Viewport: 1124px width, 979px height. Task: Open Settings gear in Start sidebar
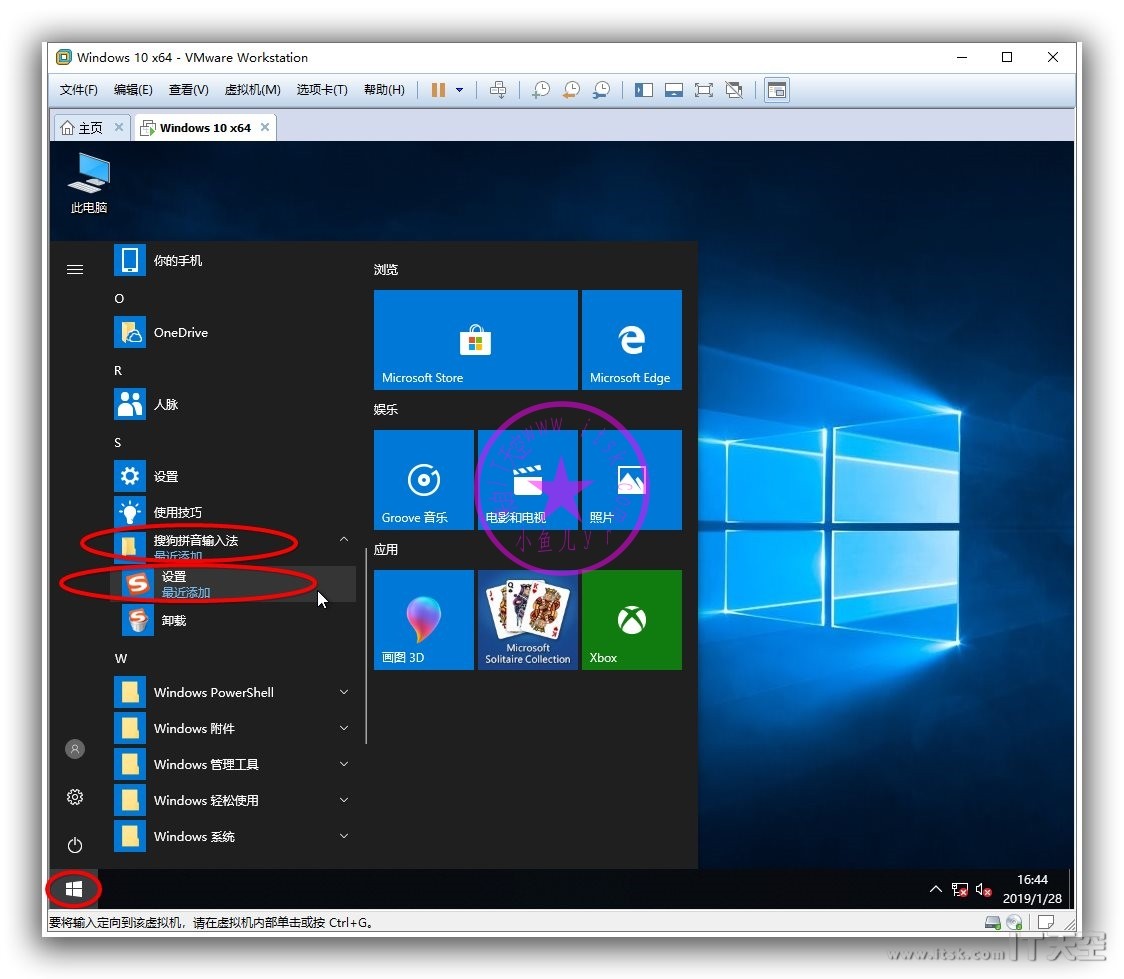coord(75,797)
